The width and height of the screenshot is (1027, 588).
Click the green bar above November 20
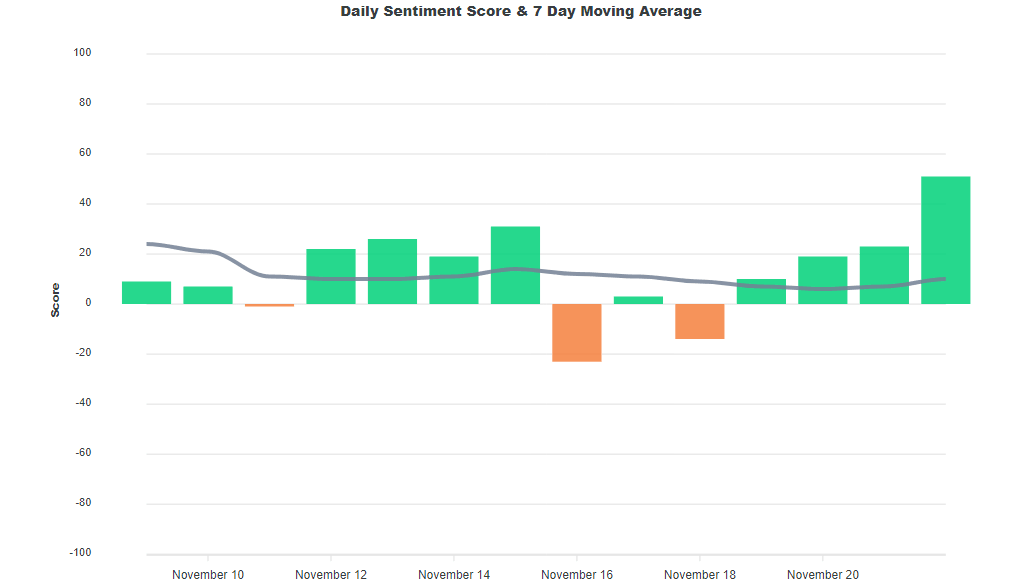click(822, 280)
